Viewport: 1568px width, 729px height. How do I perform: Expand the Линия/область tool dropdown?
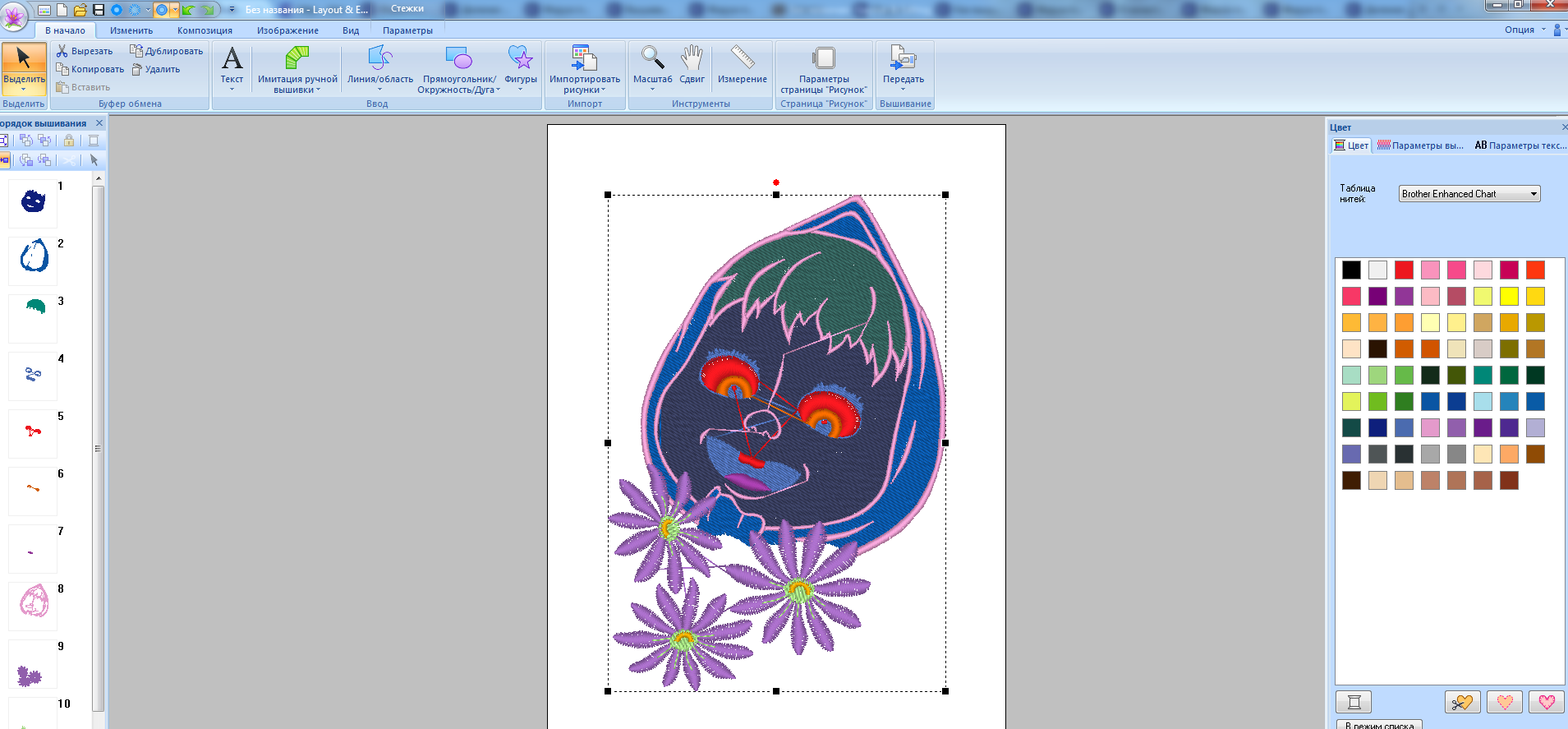(x=379, y=90)
